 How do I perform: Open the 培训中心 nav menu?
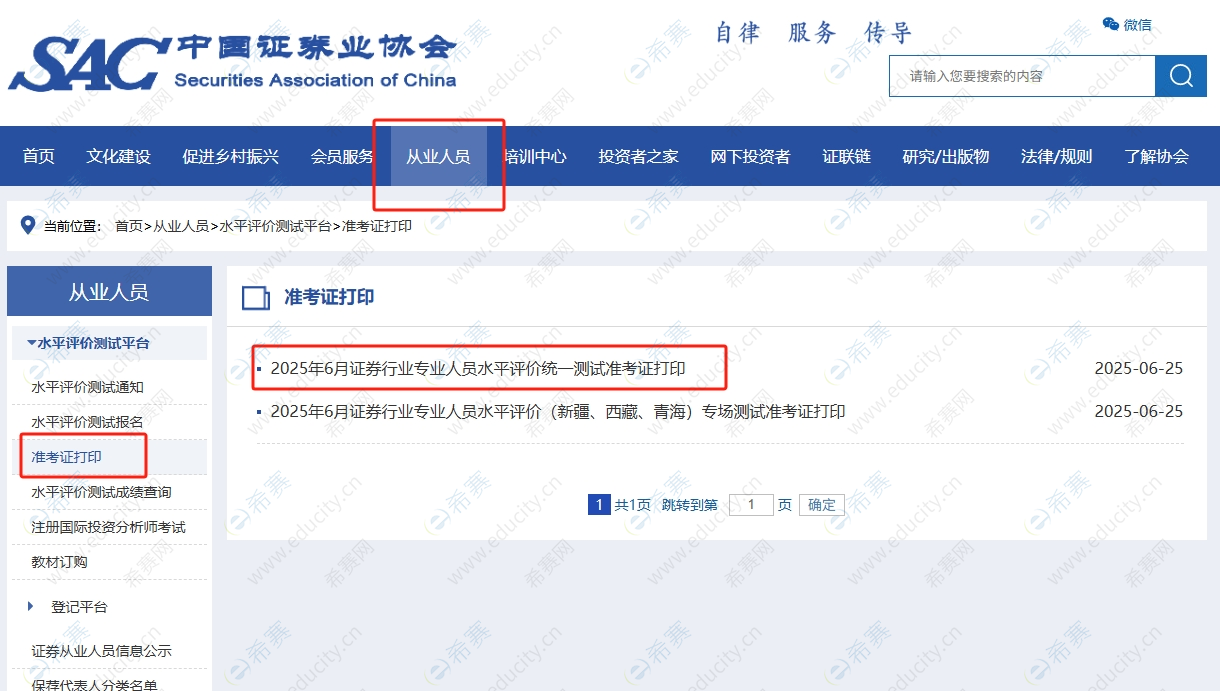[535, 156]
